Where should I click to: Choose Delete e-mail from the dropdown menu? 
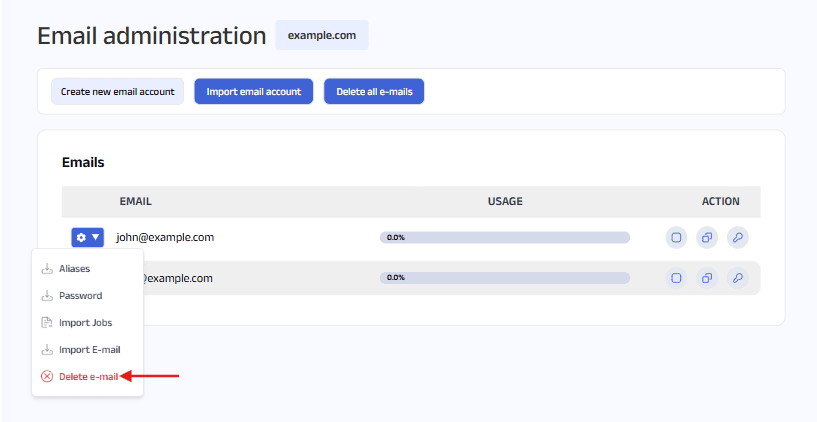88,377
